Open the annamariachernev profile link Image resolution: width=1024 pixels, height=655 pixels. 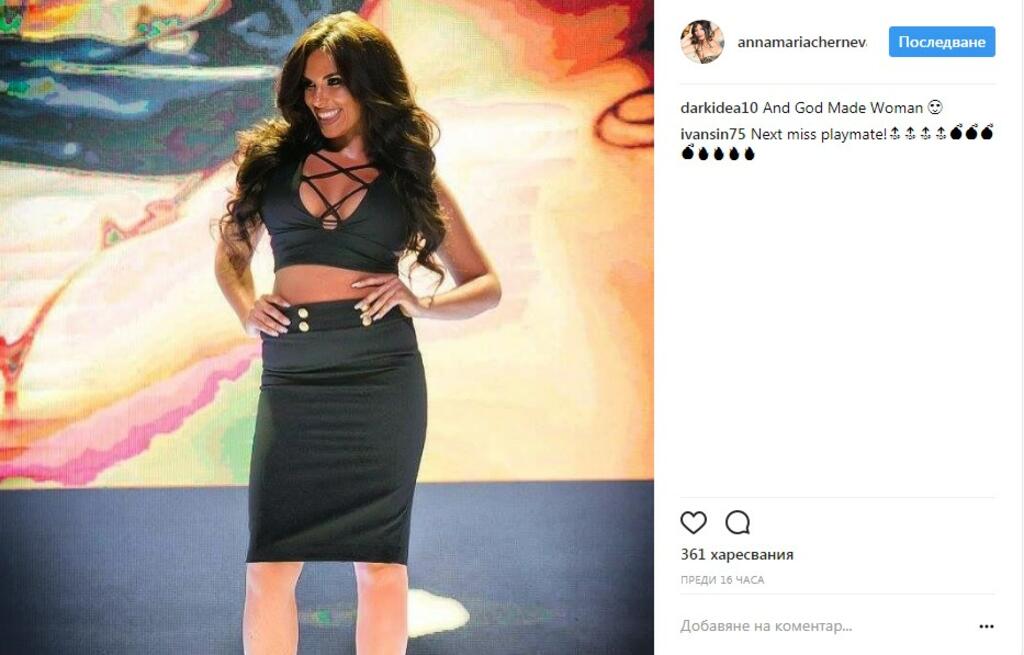click(x=802, y=42)
